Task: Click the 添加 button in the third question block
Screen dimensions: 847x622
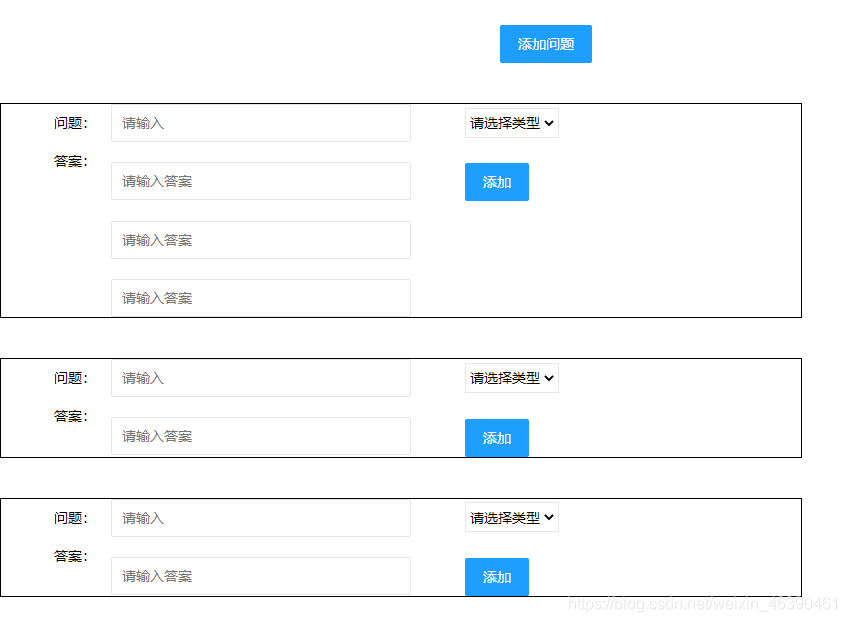Action: (x=496, y=577)
